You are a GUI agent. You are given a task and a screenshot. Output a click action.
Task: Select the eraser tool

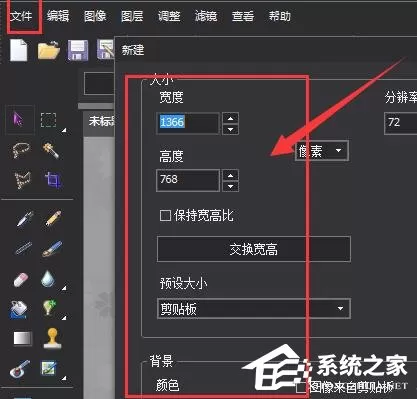(x=21, y=279)
